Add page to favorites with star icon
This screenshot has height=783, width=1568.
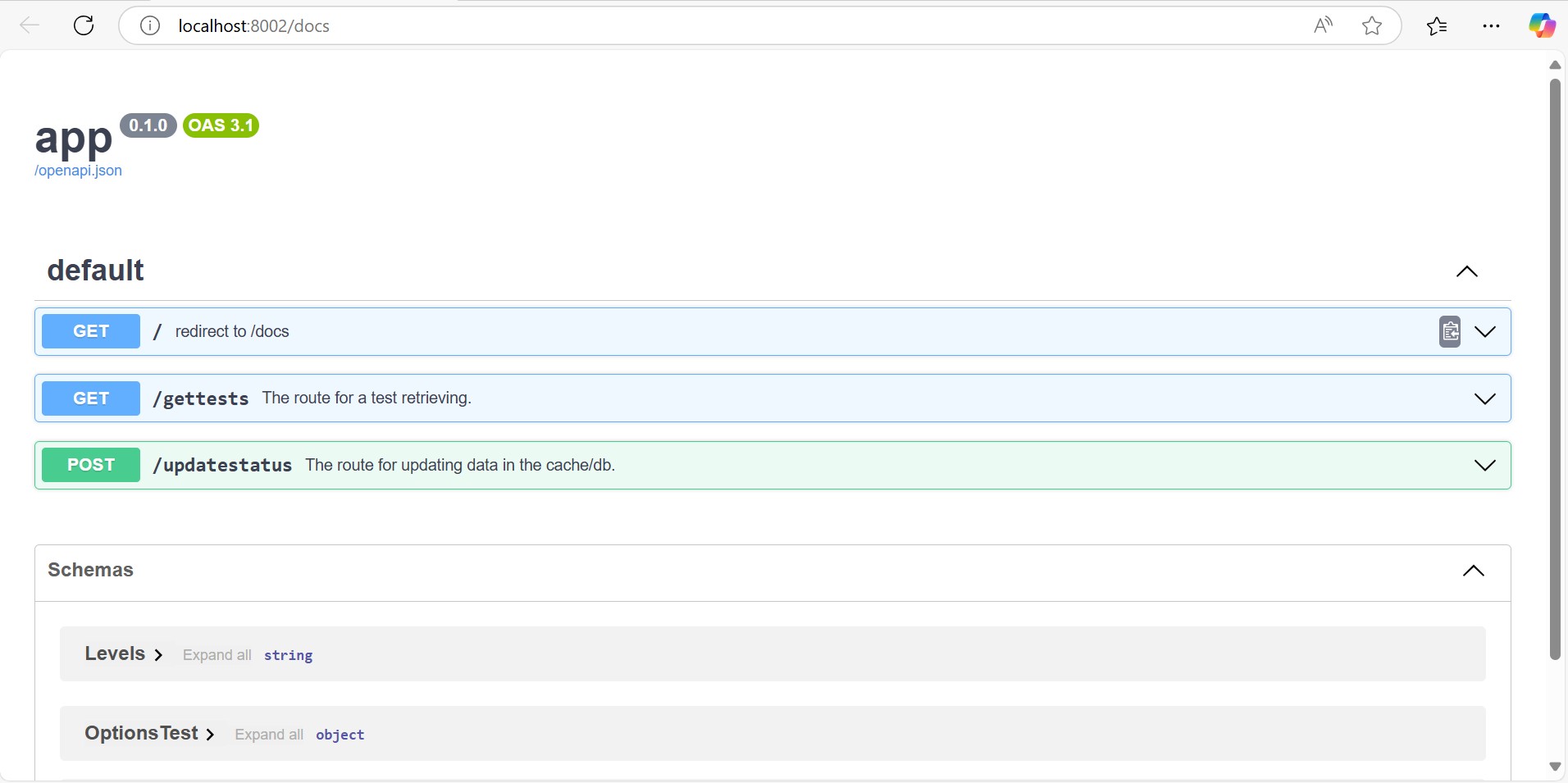click(x=1371, y=26)
